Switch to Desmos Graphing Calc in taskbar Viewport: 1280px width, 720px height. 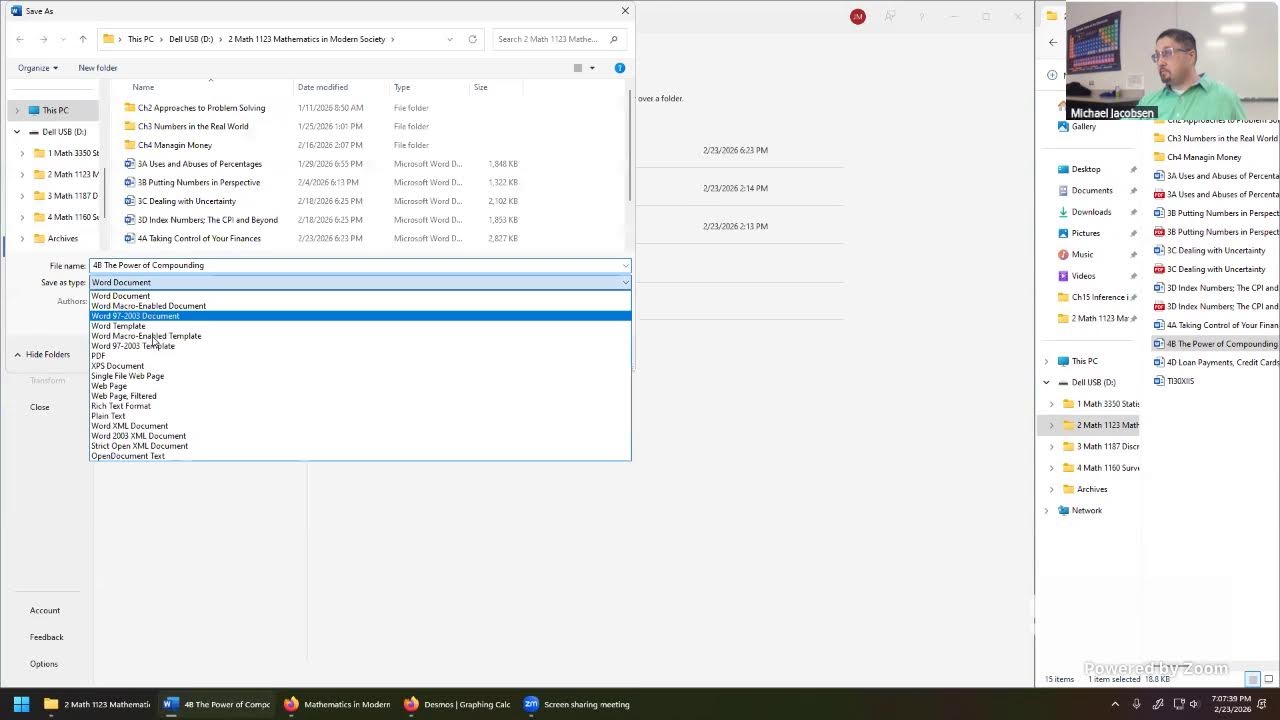click(458, 704)
